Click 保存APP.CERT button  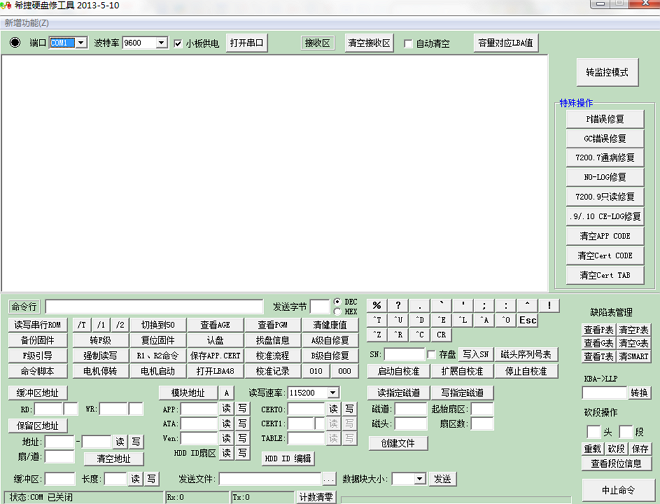[215, 356]
